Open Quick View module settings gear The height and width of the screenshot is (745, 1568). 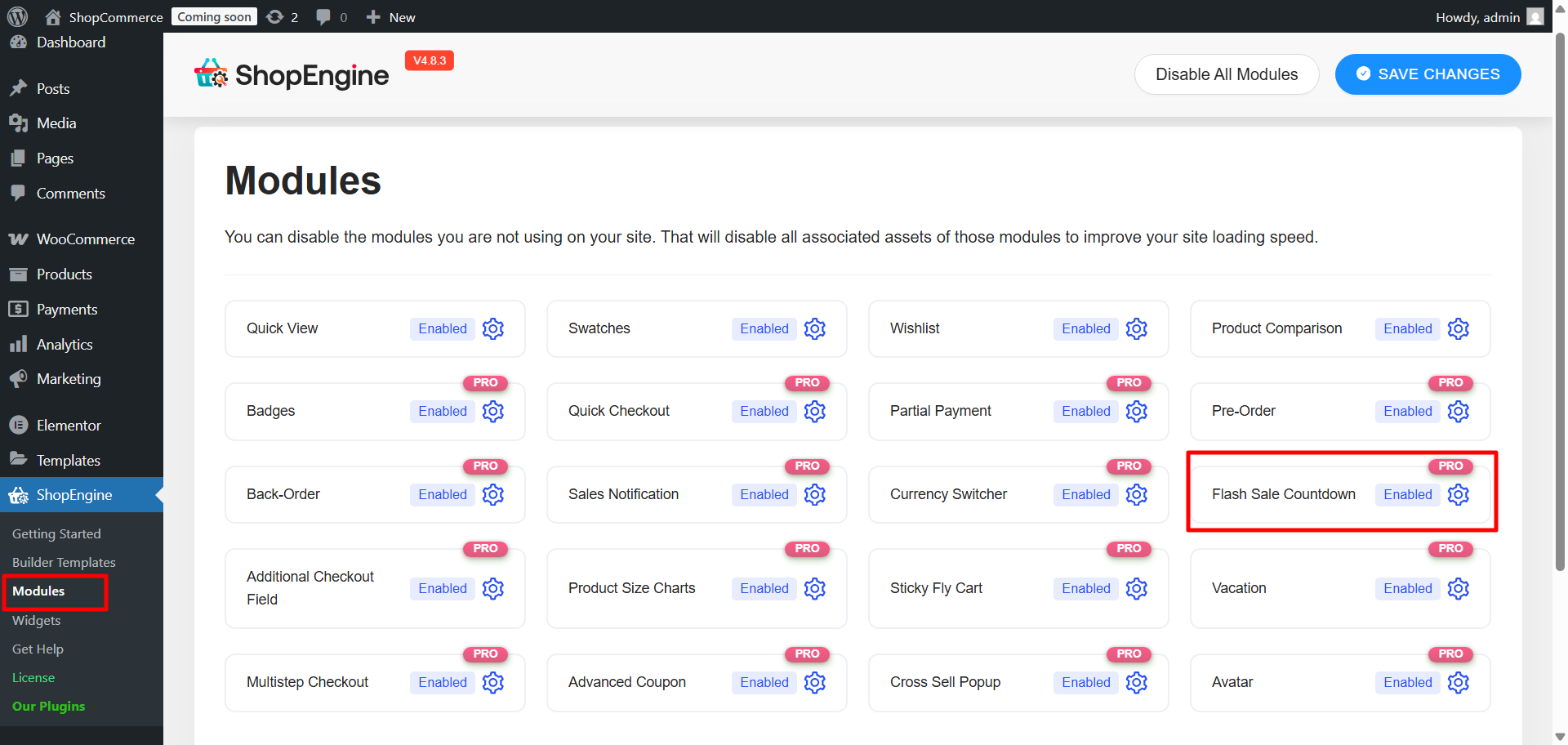(x=493, y=328)
